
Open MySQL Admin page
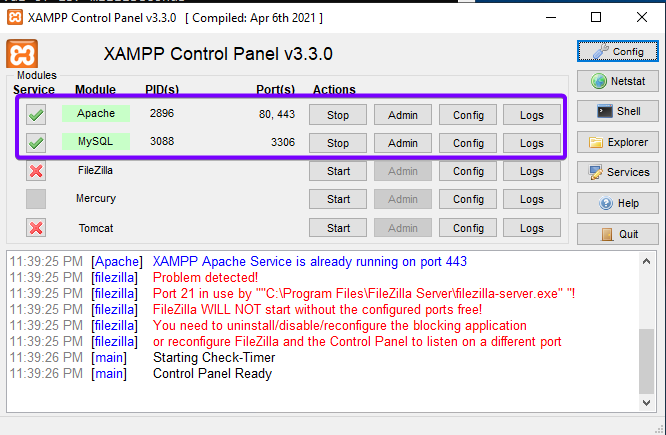tap(403, 143)
